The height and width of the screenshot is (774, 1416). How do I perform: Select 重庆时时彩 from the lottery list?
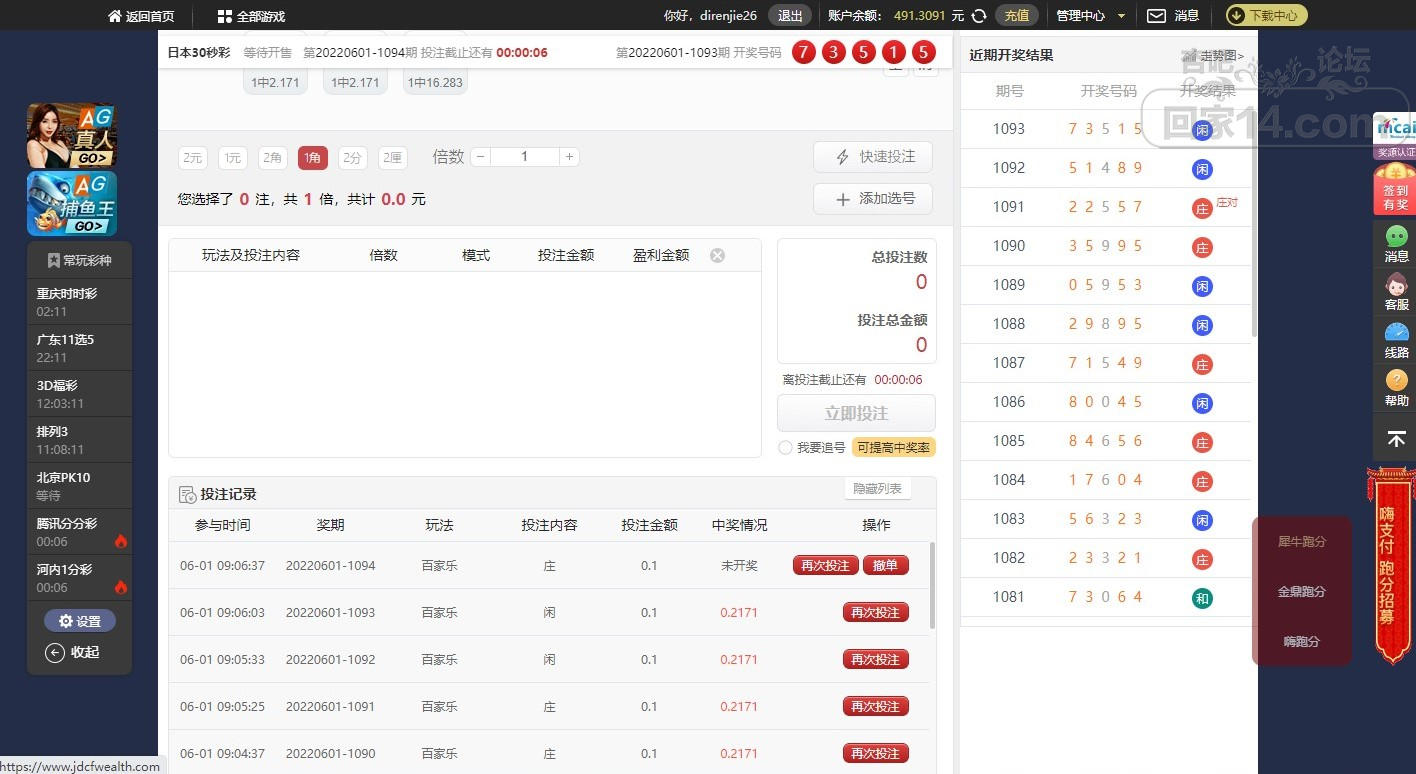coord(79,301)
